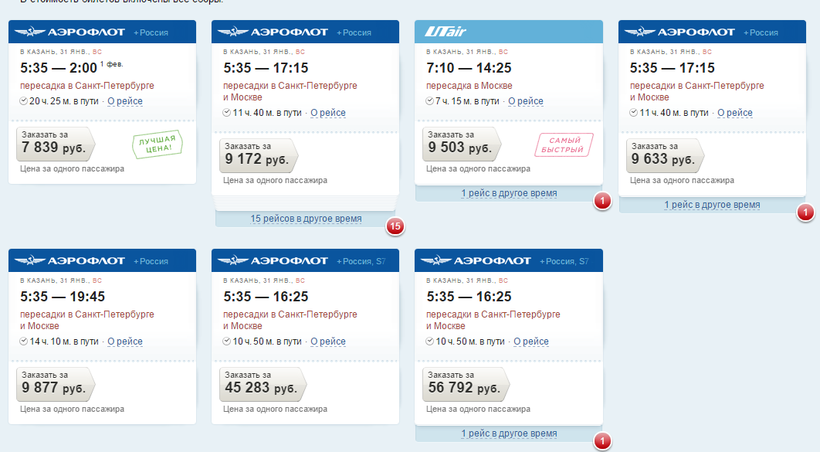This screenshot has width=820, height=452.
Task: Expand 1 рейс в другое время under 9 633 card
Action: tap(712, 205)
